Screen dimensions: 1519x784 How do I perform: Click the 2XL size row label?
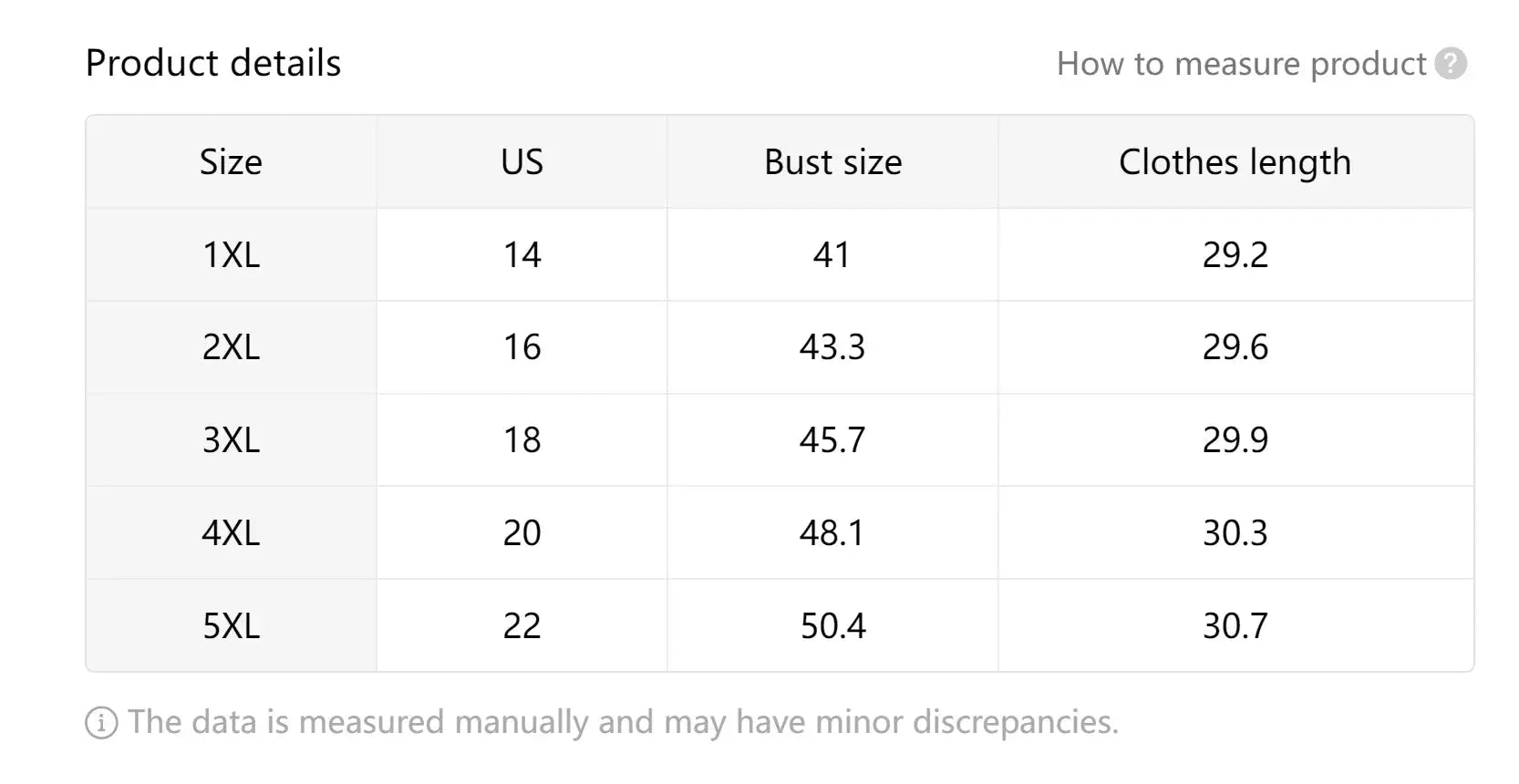pos(231,347)
